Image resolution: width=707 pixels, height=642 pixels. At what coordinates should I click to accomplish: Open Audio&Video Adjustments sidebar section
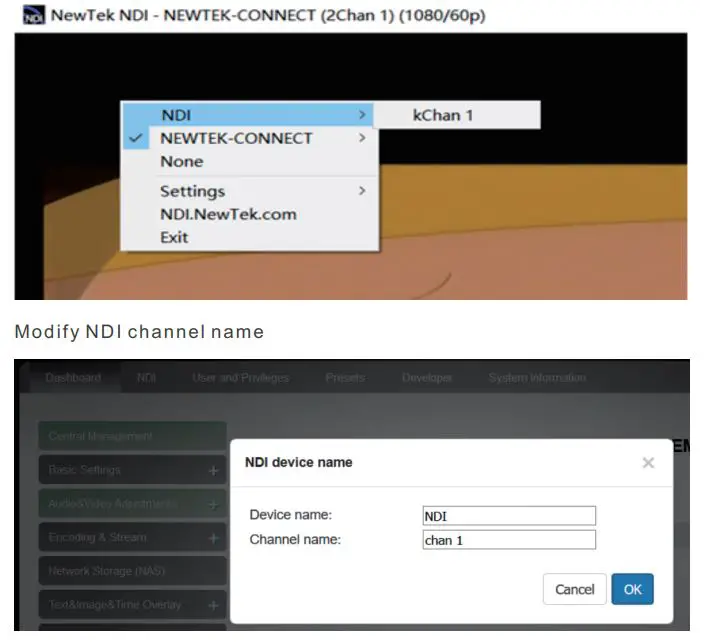(133, 504)
